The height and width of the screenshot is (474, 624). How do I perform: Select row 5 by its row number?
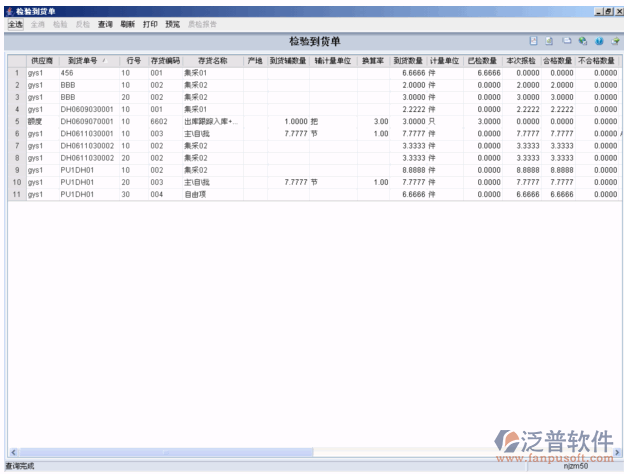click(16, 121)
